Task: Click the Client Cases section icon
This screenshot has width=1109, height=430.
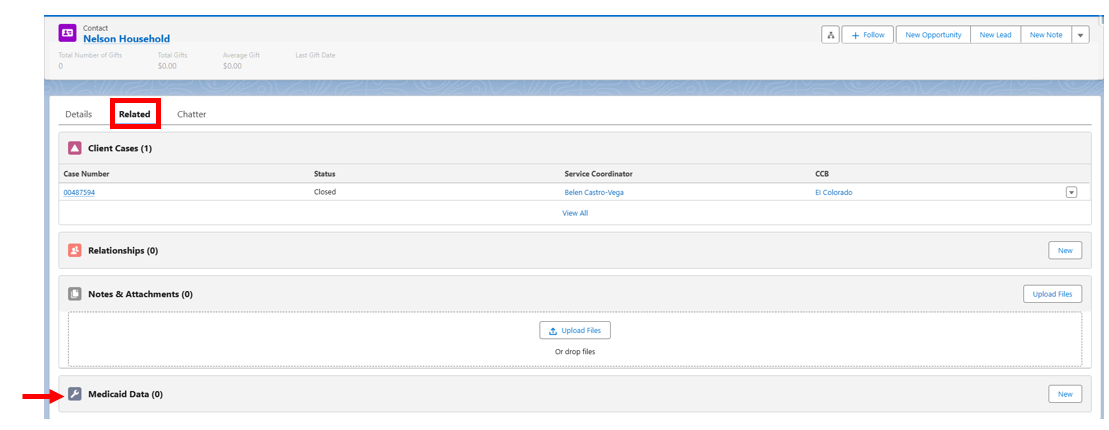Action: point(74,149)
